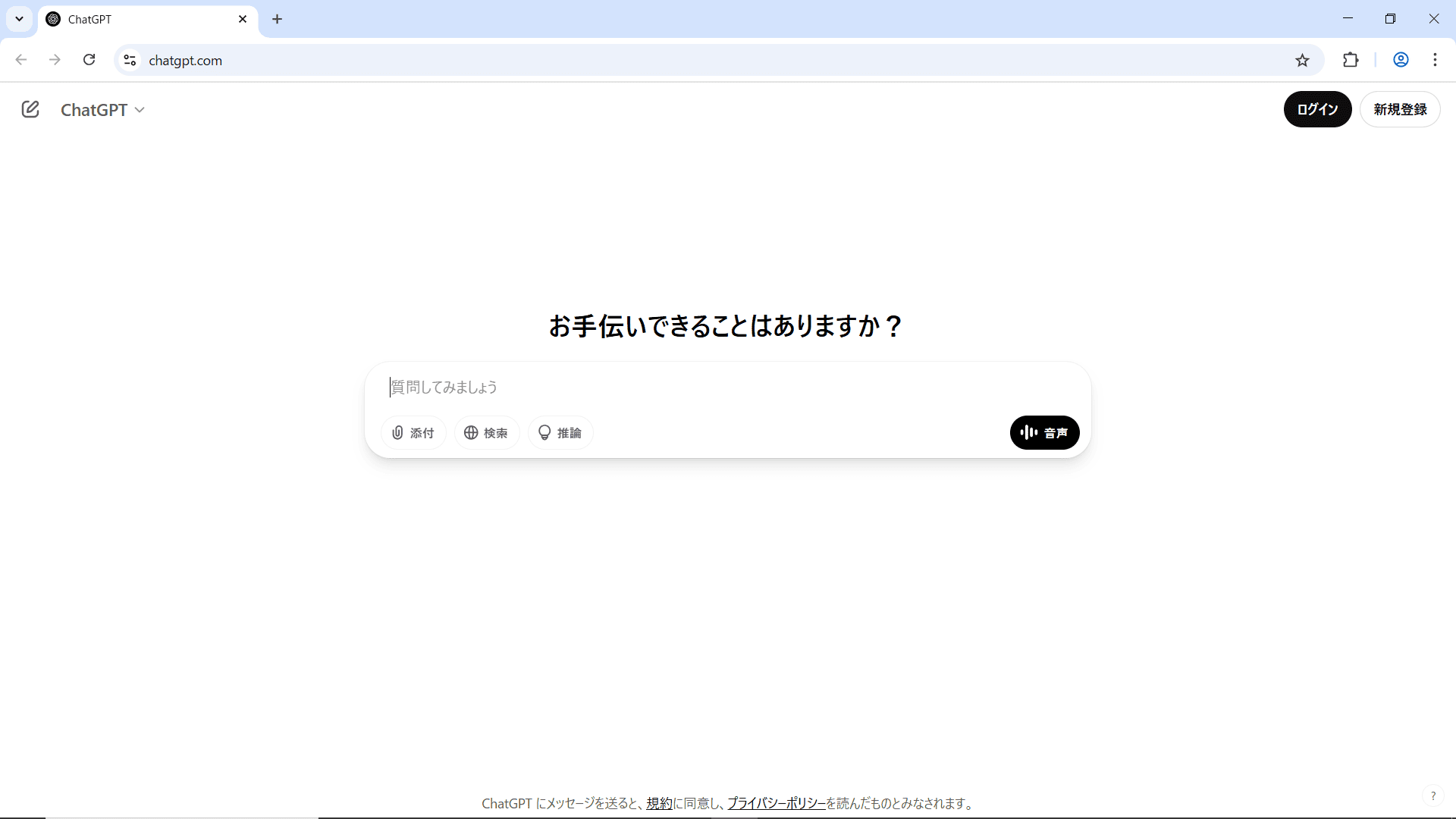Start a new chat with the compose icon
1456x819 pixels.
(x=30, y=109)
